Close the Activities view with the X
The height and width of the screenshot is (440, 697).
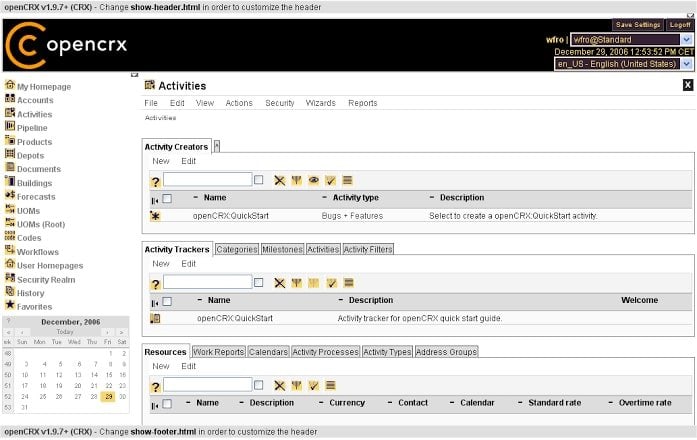pos(688,85)
